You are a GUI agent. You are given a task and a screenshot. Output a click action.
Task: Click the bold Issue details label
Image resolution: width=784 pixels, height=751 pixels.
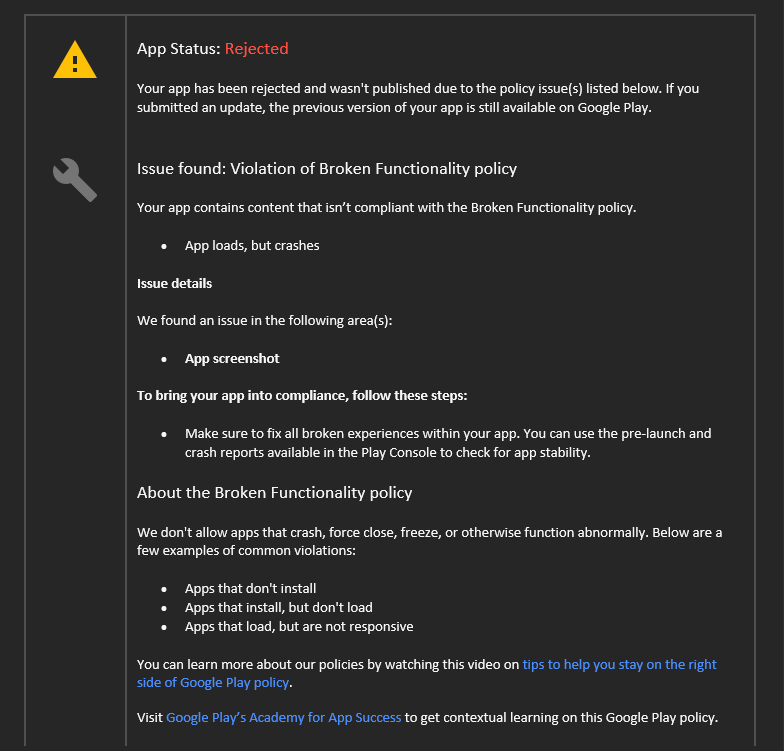pyautogui.click(x=174, y=284)
